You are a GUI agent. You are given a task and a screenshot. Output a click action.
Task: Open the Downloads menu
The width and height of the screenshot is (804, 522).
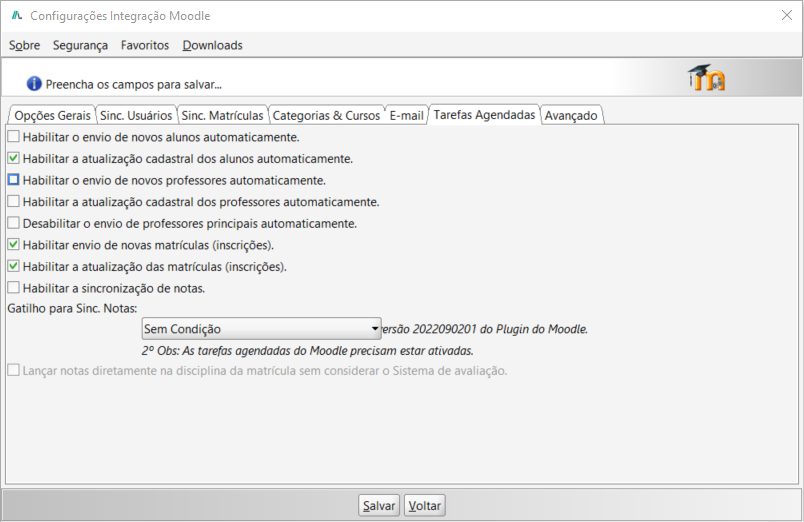point(212,45)
